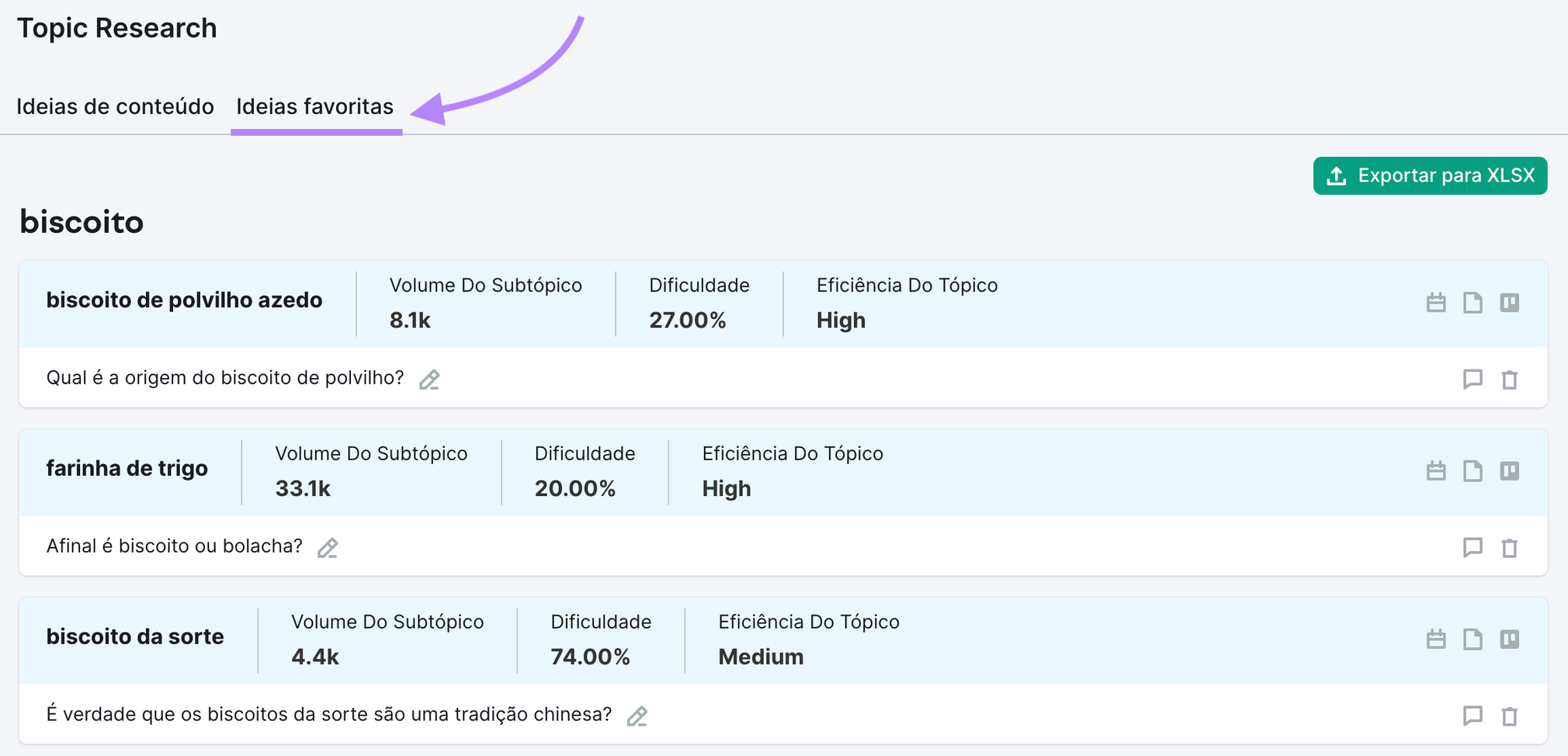Click the biscoito da sorte title
This screenshot has height=756, width=1568.
click(x=135, y=637)
